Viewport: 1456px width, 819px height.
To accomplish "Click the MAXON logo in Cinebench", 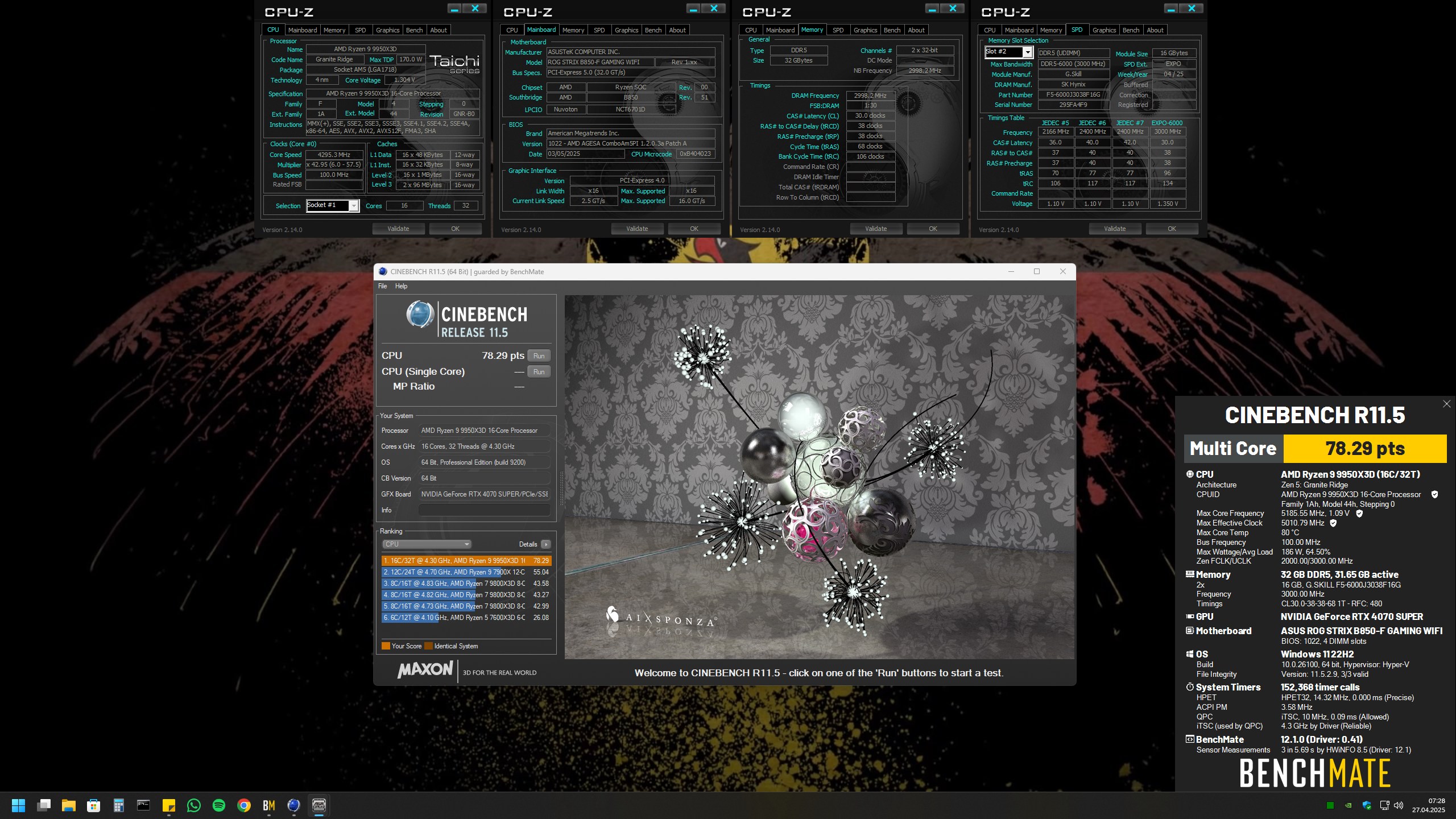I will click(425, 669).
